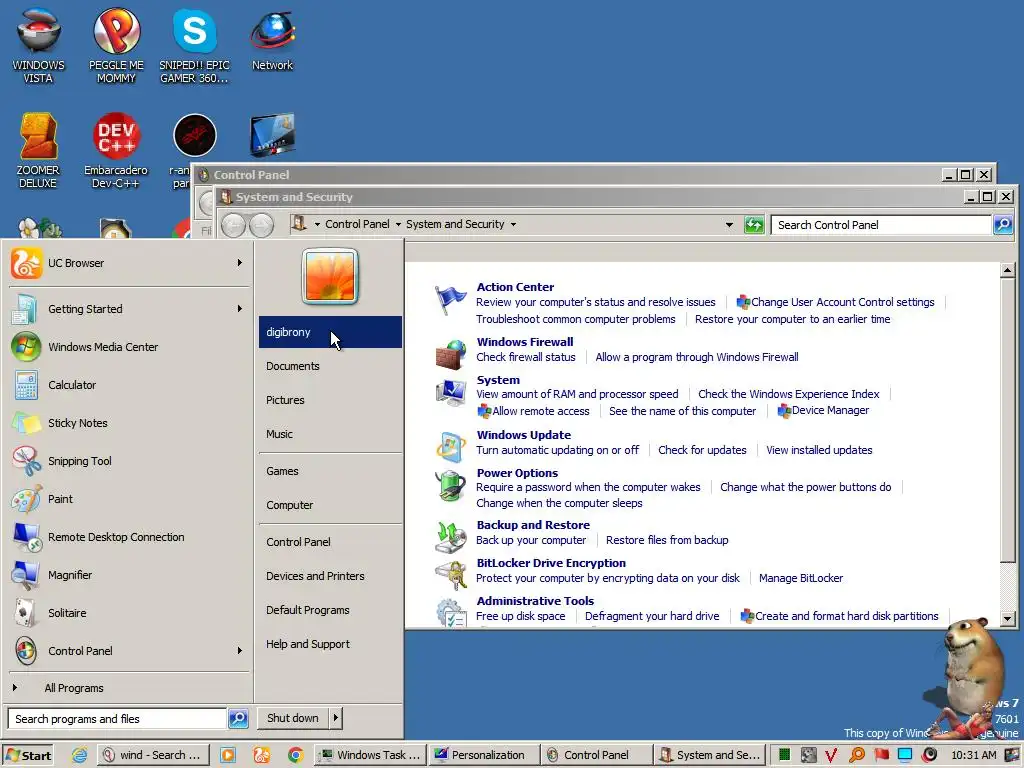Select the Embarcadero Dev-C++ desktop icon
The image size is (1024, 768).
pos(116,150)
